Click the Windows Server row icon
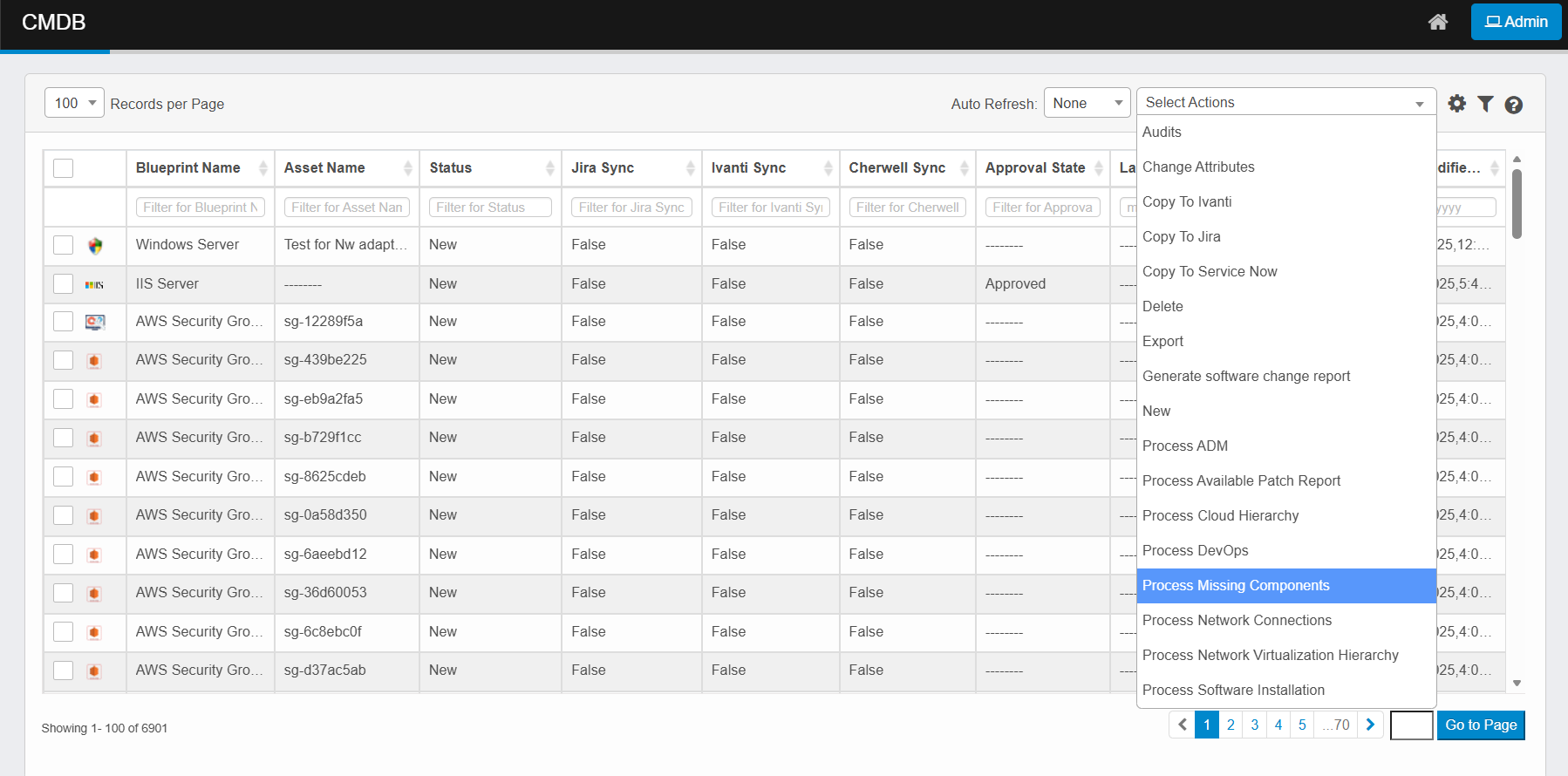 tap(95, 246)
